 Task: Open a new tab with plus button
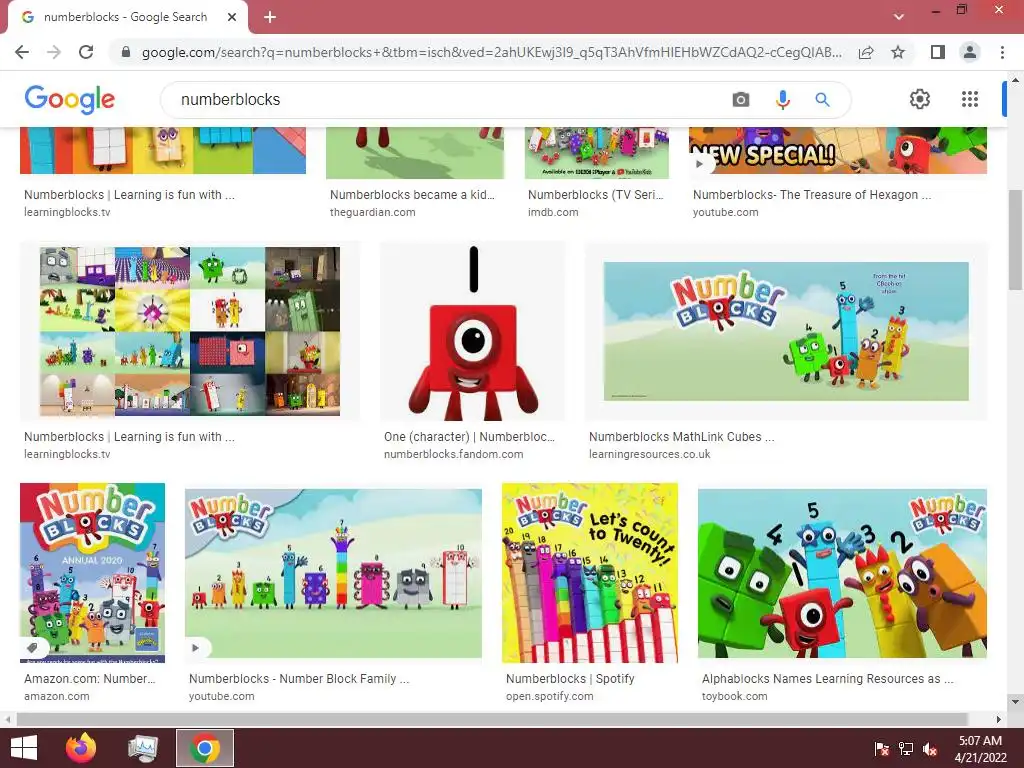(270, 17)
